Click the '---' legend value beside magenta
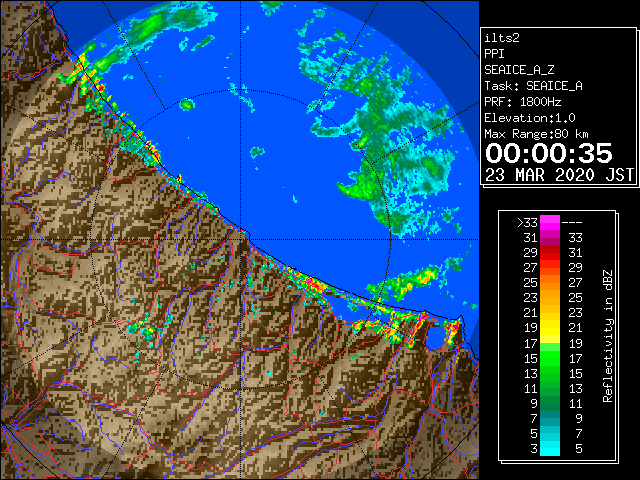The width and height of the screenshot is (640, 480). pyautogui.click(x=572, y=223)
